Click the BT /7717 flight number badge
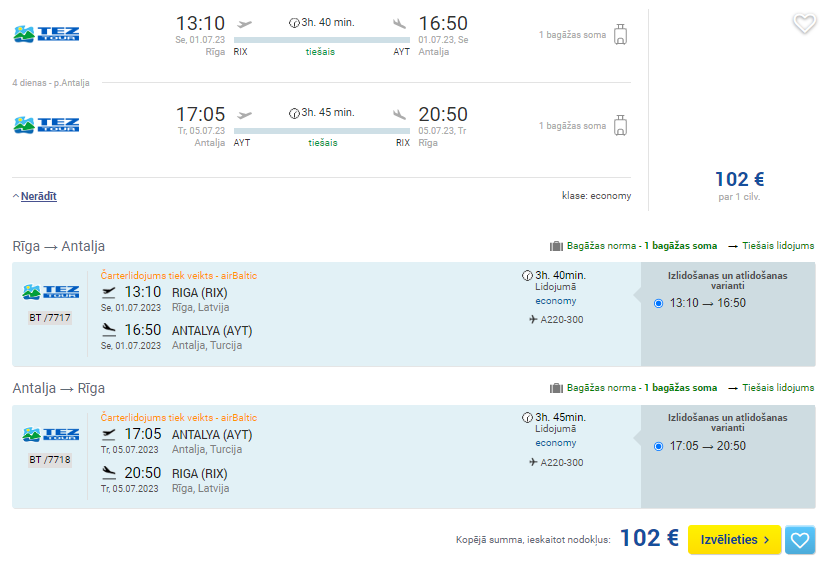825x570 pixels. (x=49, y=318)
